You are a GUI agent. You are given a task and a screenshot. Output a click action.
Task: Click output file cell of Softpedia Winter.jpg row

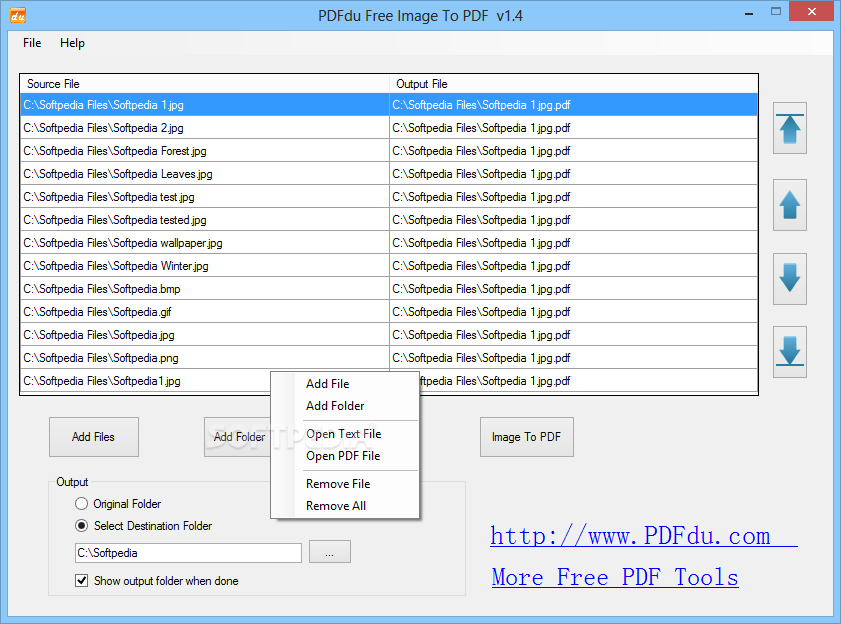coord(573,266)
